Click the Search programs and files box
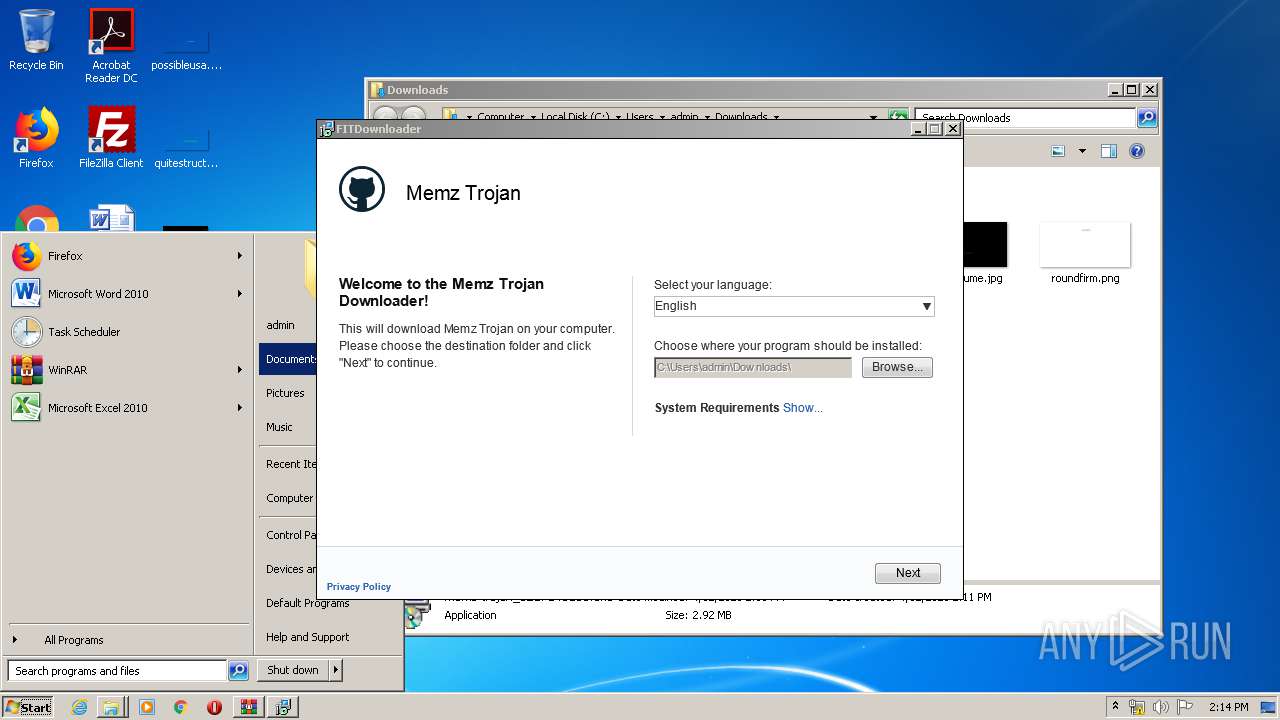The image size is (1280, 720). (x=117, y=671)
